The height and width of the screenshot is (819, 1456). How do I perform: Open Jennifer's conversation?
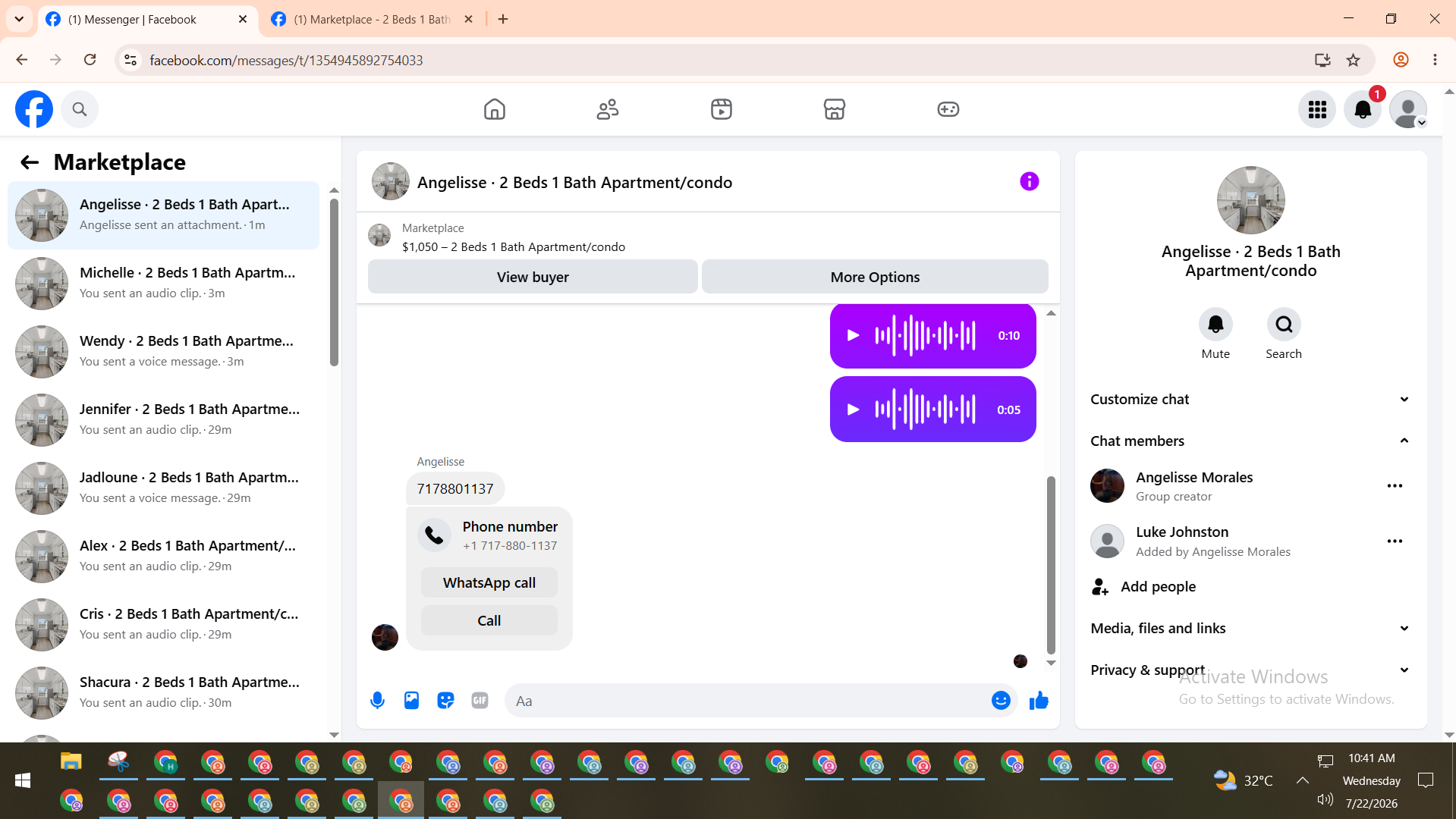pyautogui.click(x=163, y=420)
